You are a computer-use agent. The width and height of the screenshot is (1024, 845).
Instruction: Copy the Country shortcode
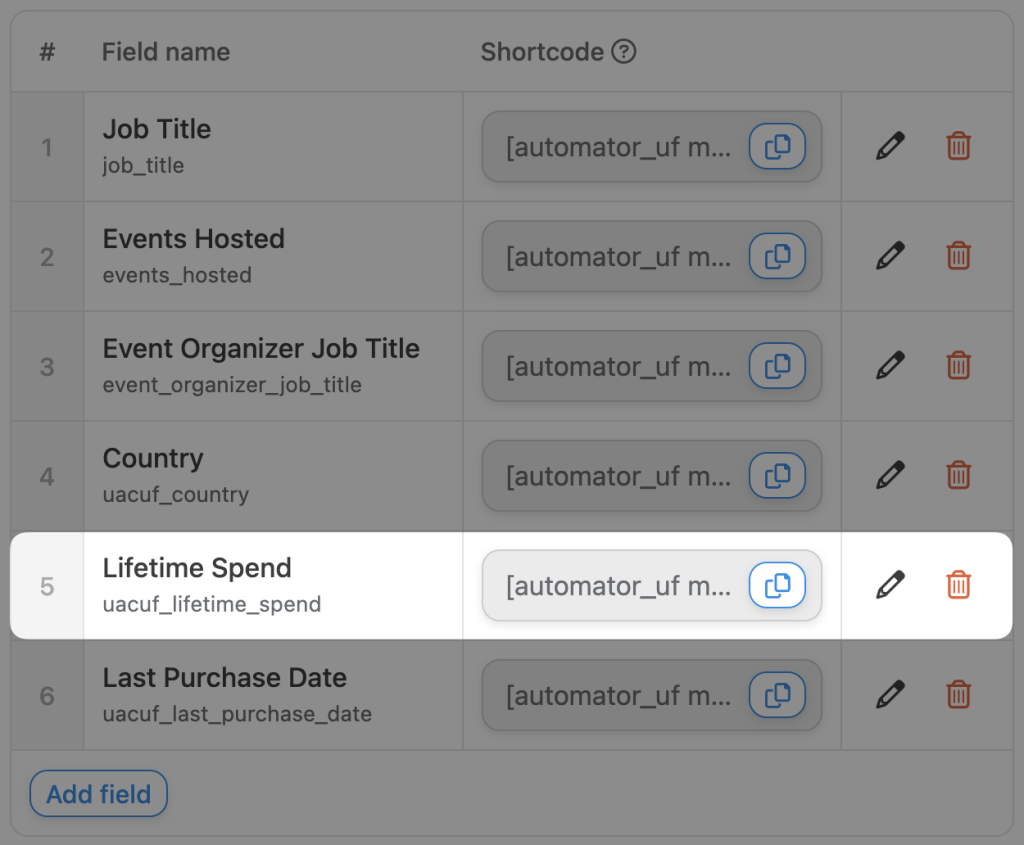coord(778,475)
